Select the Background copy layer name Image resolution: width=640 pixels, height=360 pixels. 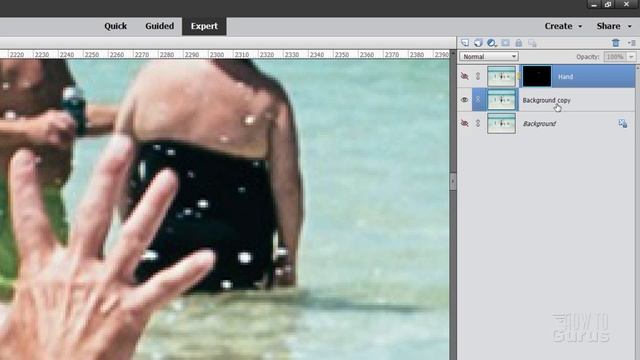point(546,100)
